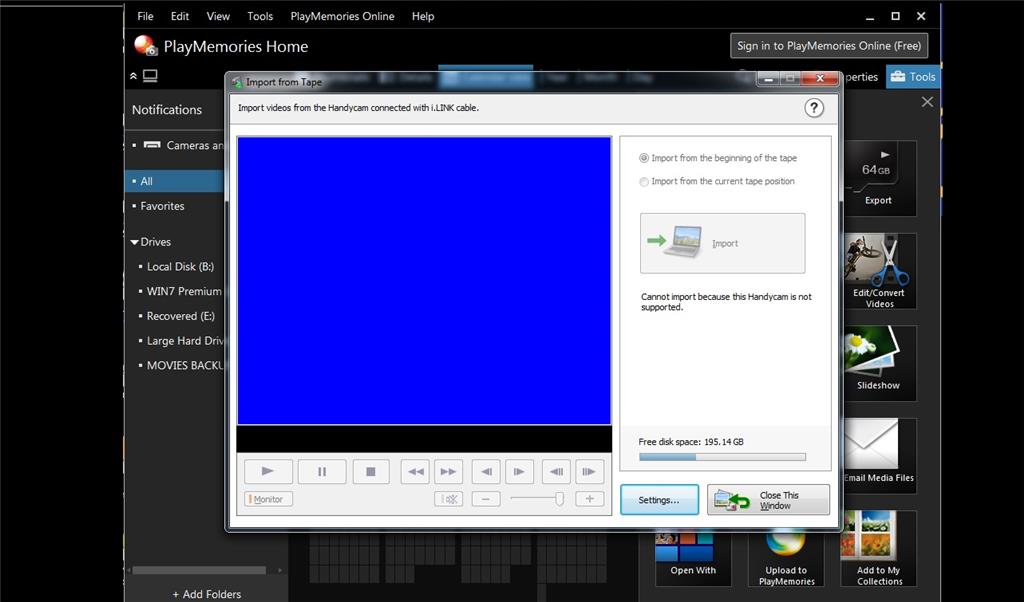Click the Export 64GB card tool
The image size is (1024, 602).
(x=879, y=178)
